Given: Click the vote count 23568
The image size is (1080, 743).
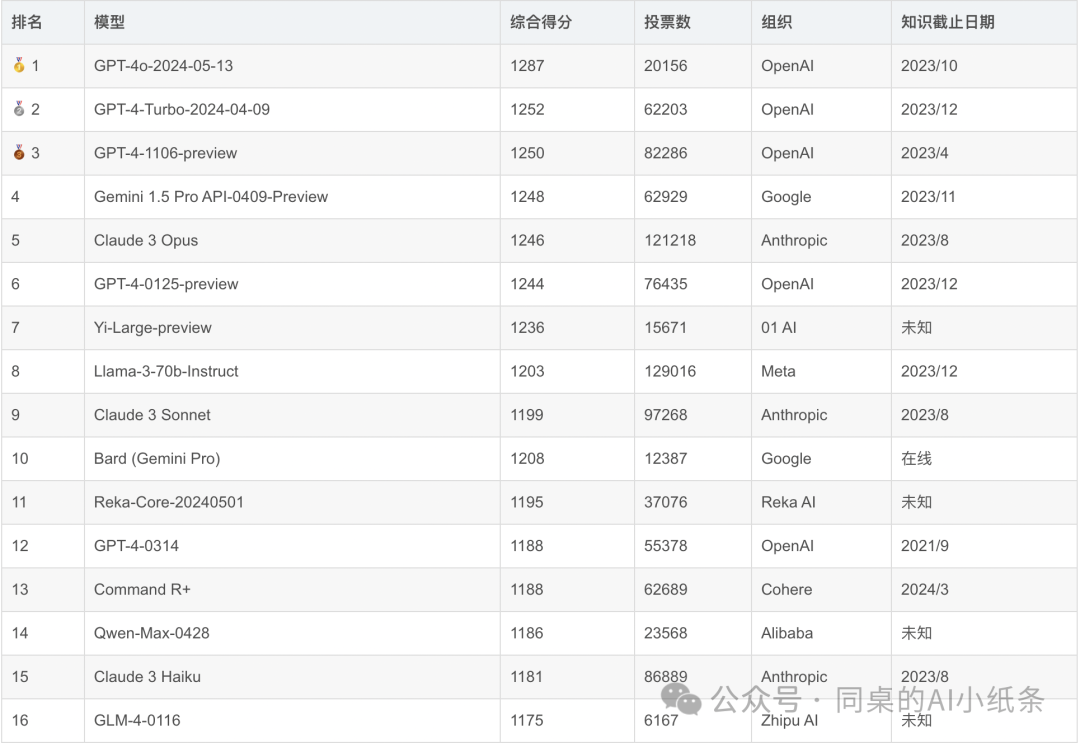Looking at the screenshot, I should point(665,633).
